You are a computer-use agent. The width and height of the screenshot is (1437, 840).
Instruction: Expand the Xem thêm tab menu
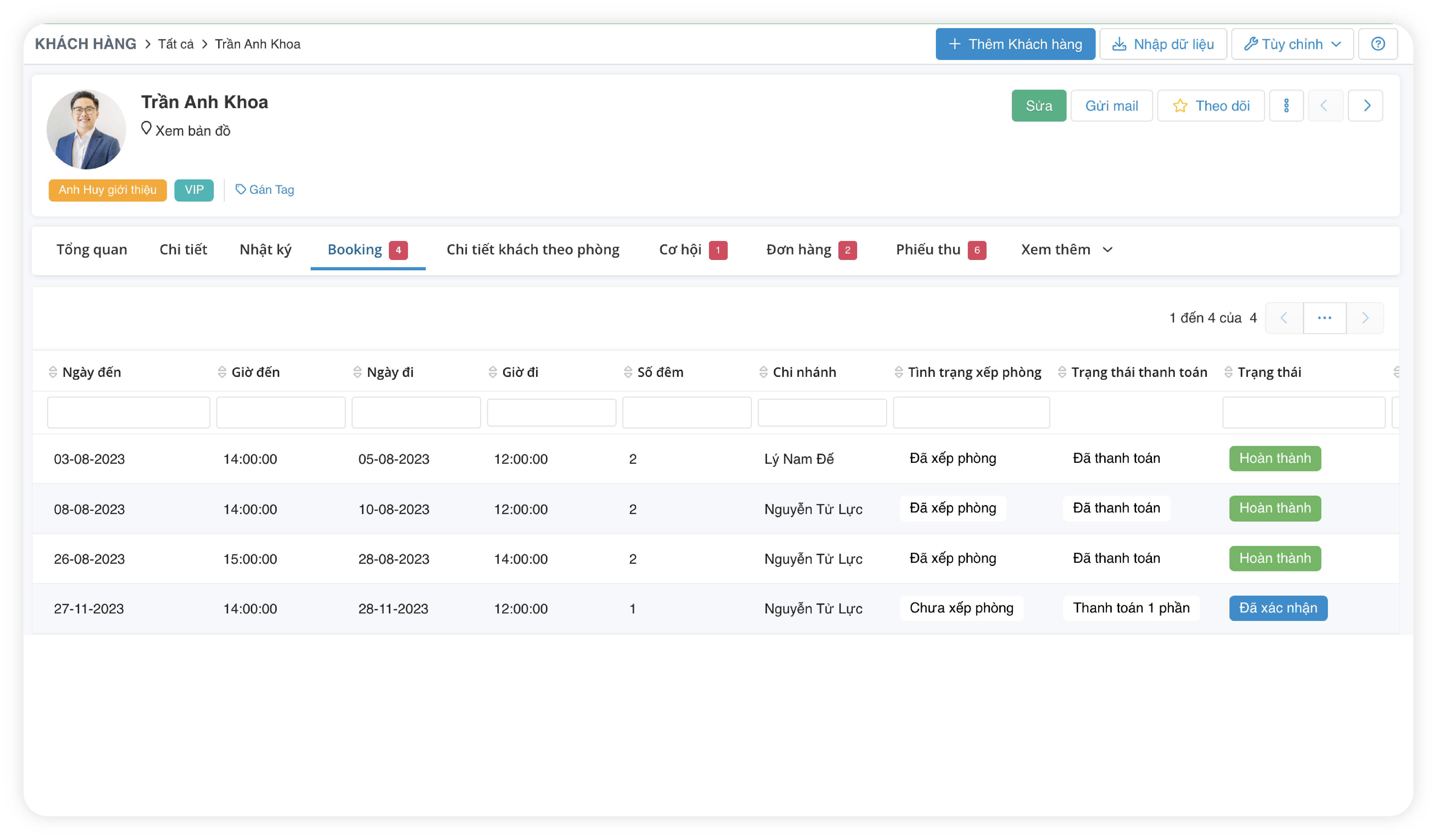pyautogui.click(x=1066, y=250)
